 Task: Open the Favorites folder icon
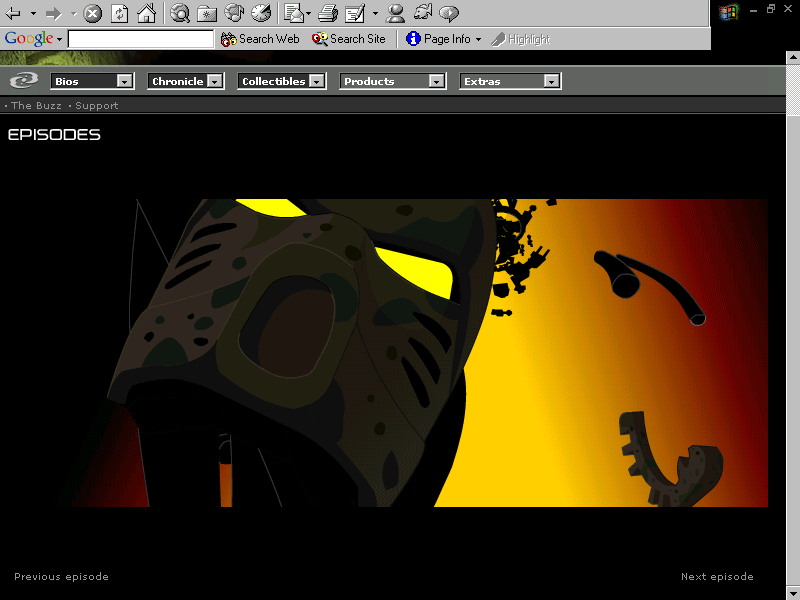(207, 13)
